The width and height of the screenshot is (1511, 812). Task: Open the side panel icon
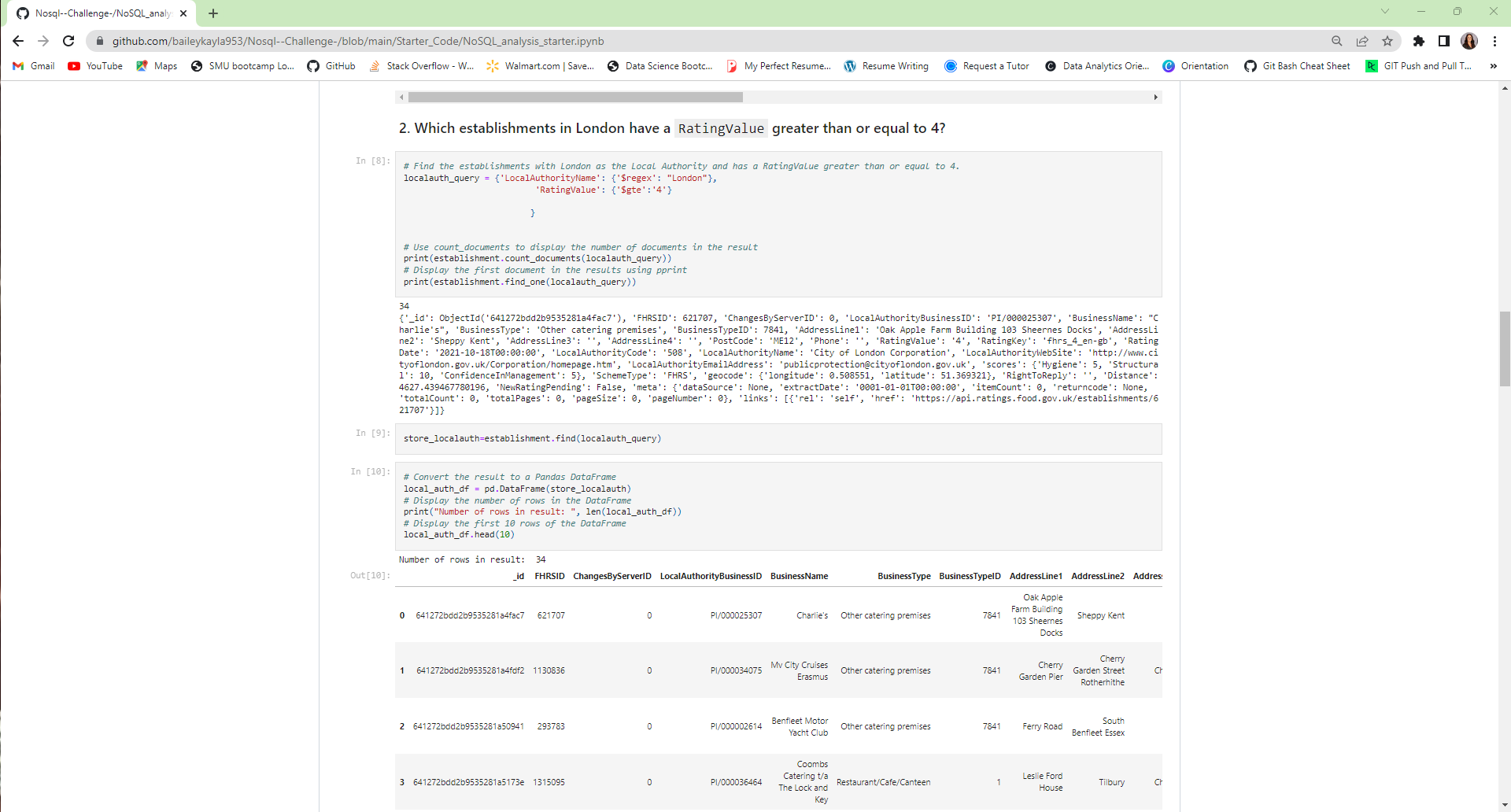pos(1445,41)
